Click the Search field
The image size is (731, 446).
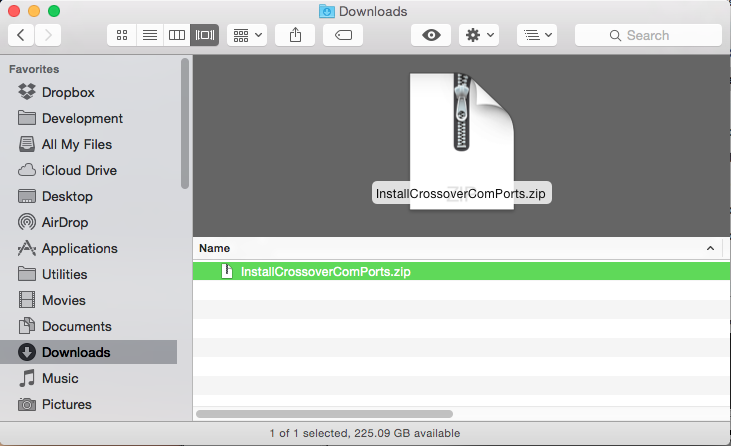648,35
